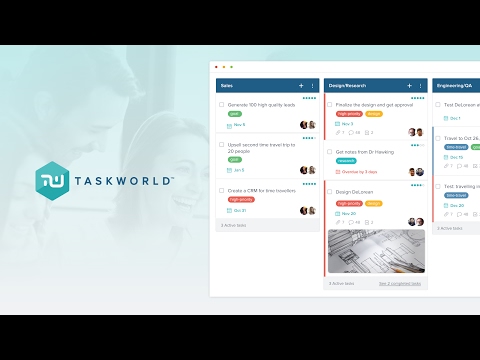Check off Generate 100 high quality leads

point(221,105)
